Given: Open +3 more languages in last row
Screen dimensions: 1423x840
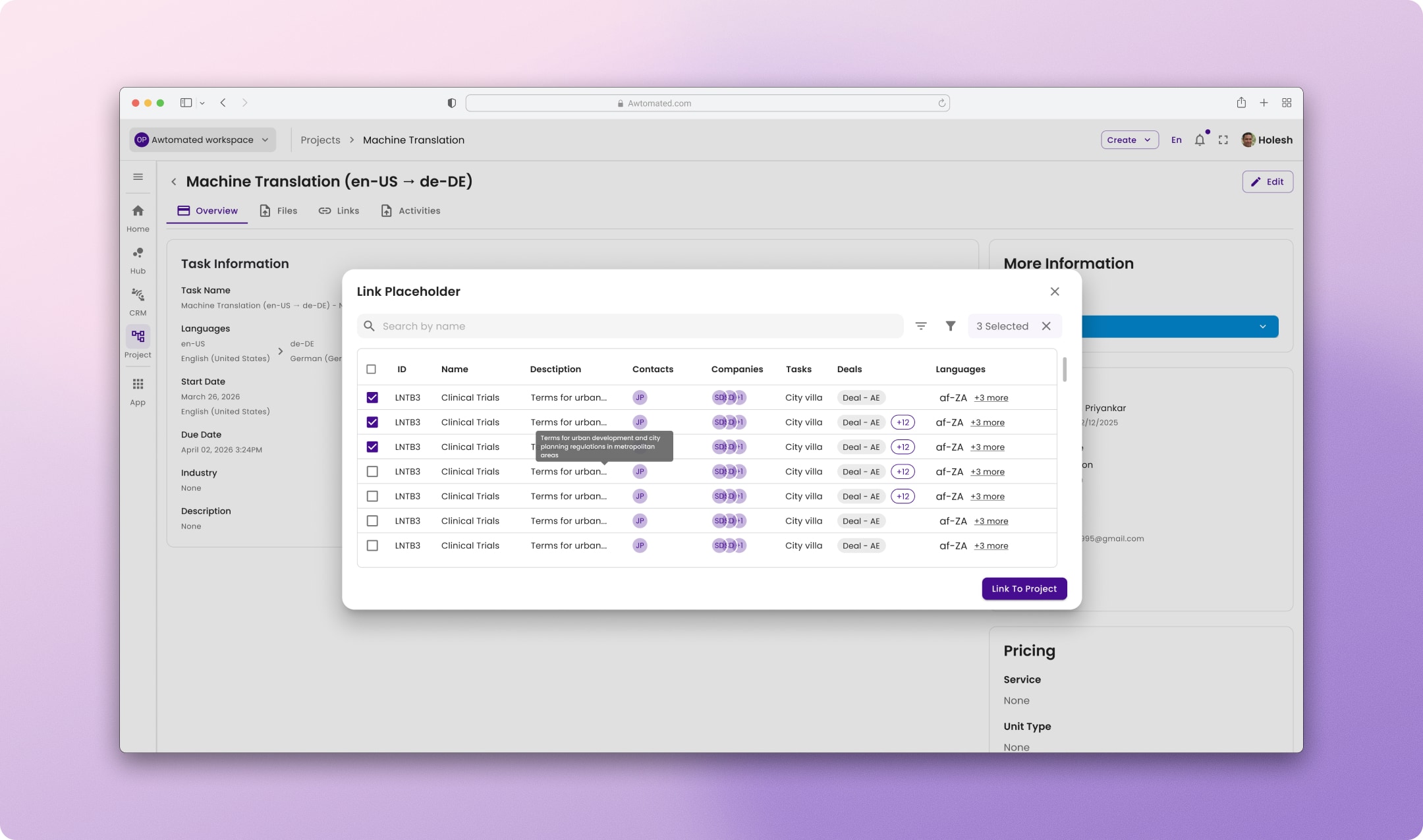Looking at the screenshot, I should (991, 546).
